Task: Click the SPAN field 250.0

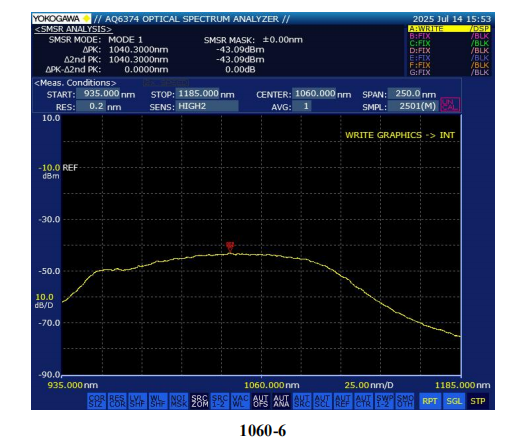Action: [x=404, y=94]
